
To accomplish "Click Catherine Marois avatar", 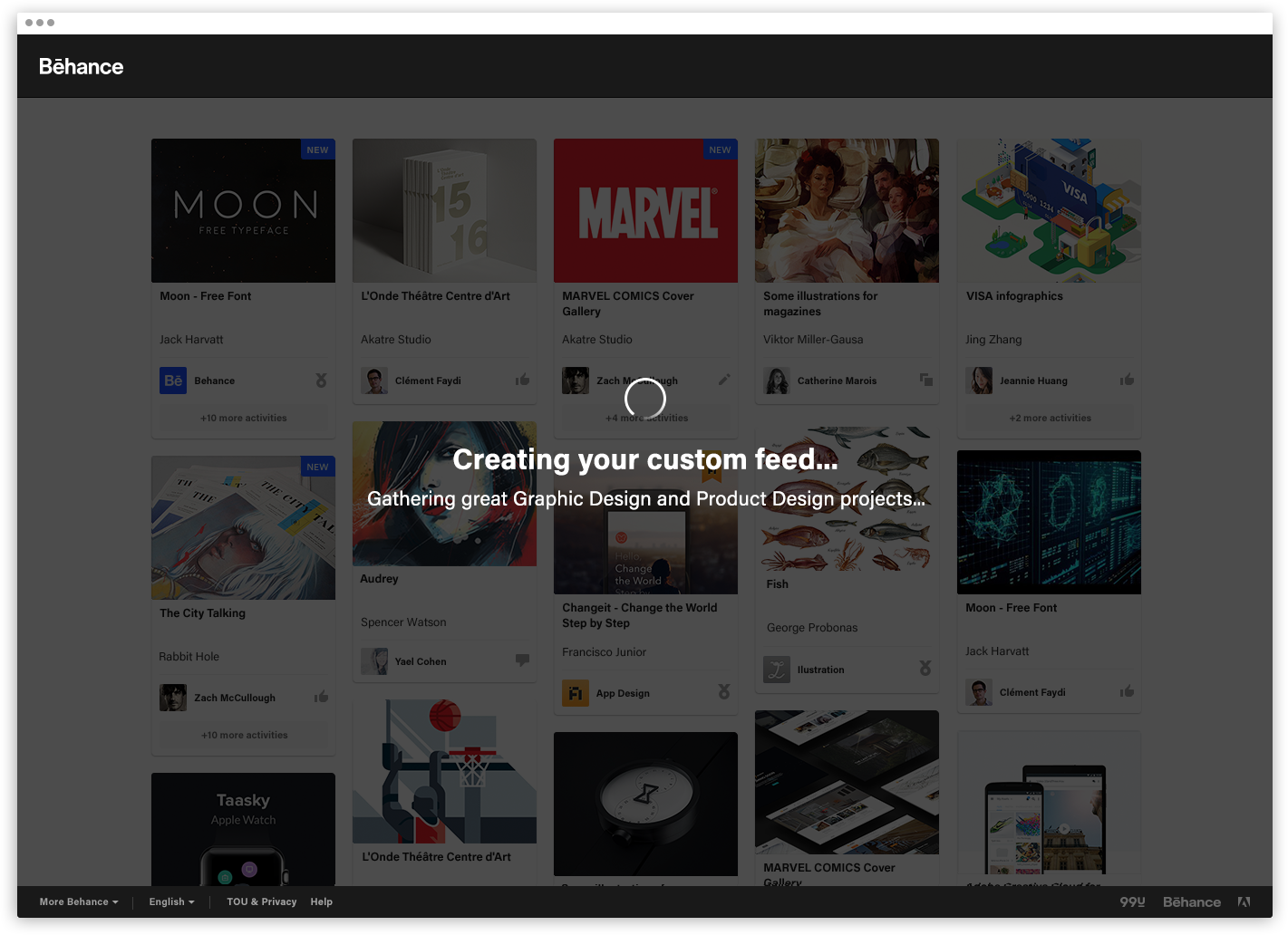I will click(777, 381).
